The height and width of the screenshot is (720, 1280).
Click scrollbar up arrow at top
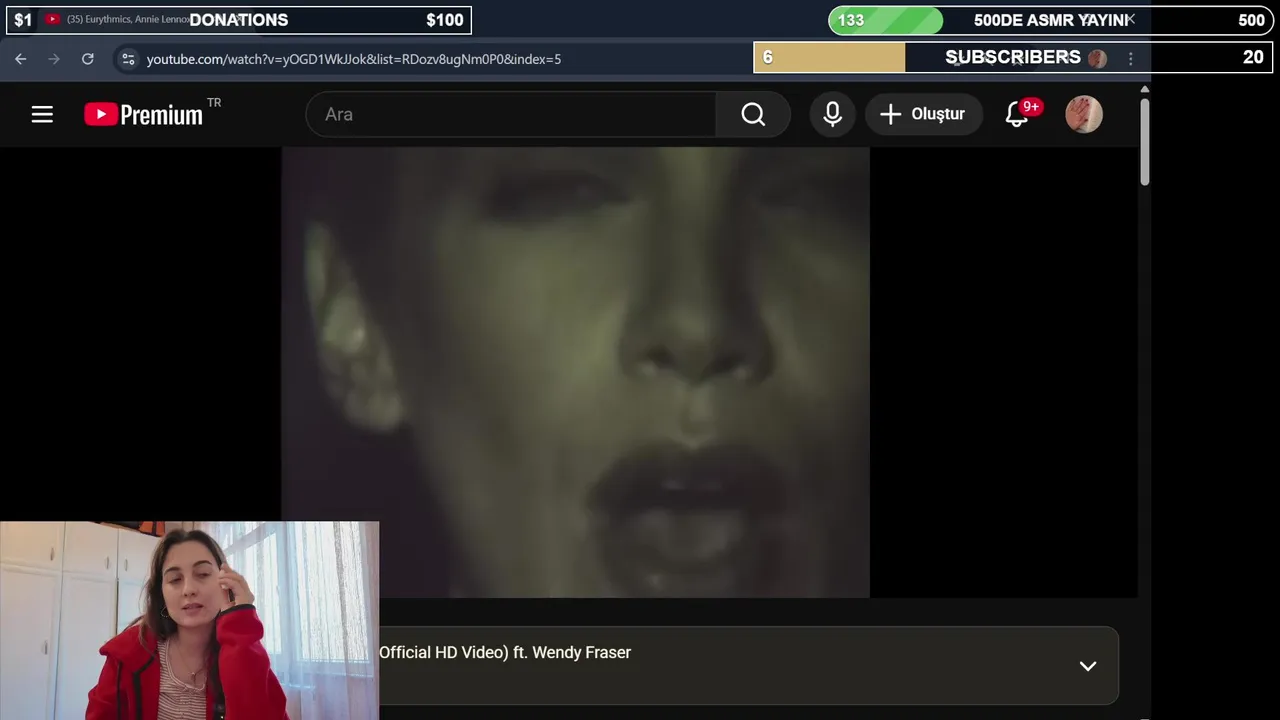[1144, 89]
